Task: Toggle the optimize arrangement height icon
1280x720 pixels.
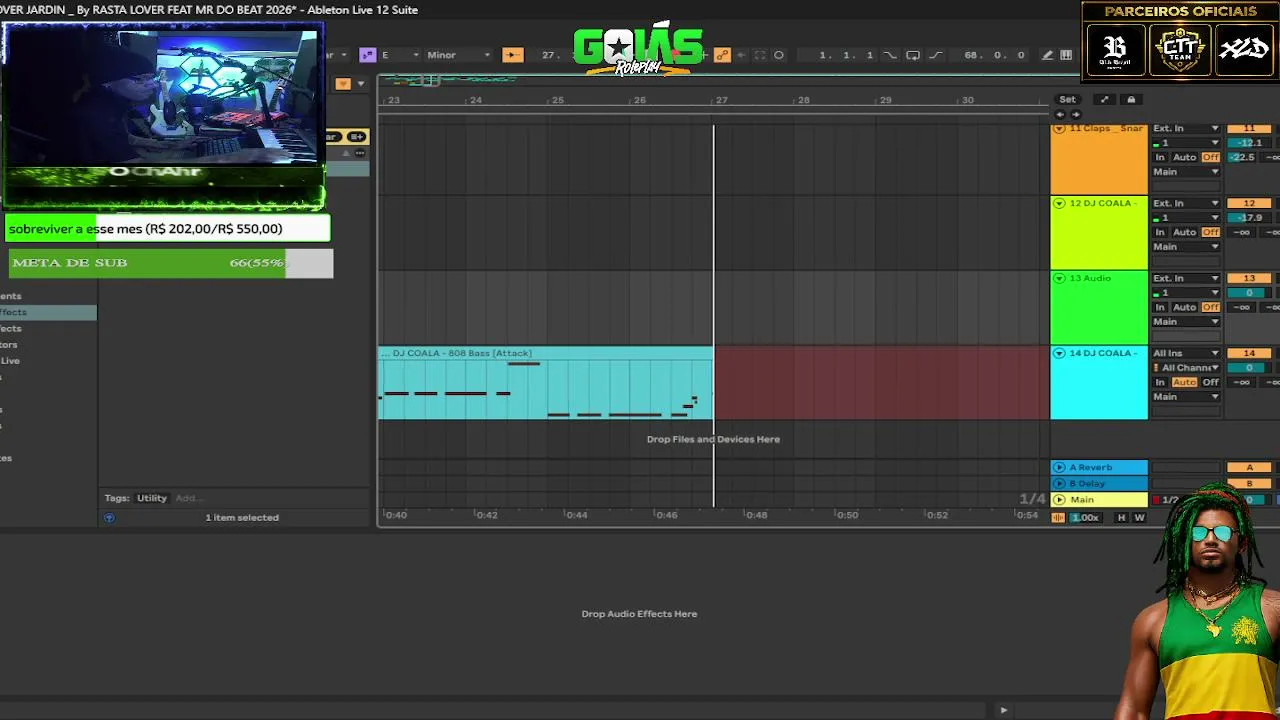Action: (x=1104, y=99)
